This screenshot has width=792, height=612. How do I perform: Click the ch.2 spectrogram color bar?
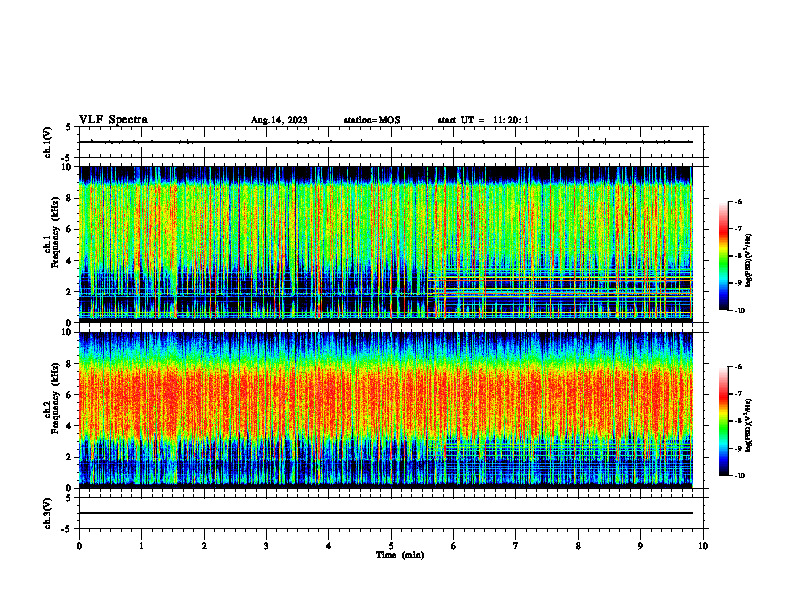723,421
